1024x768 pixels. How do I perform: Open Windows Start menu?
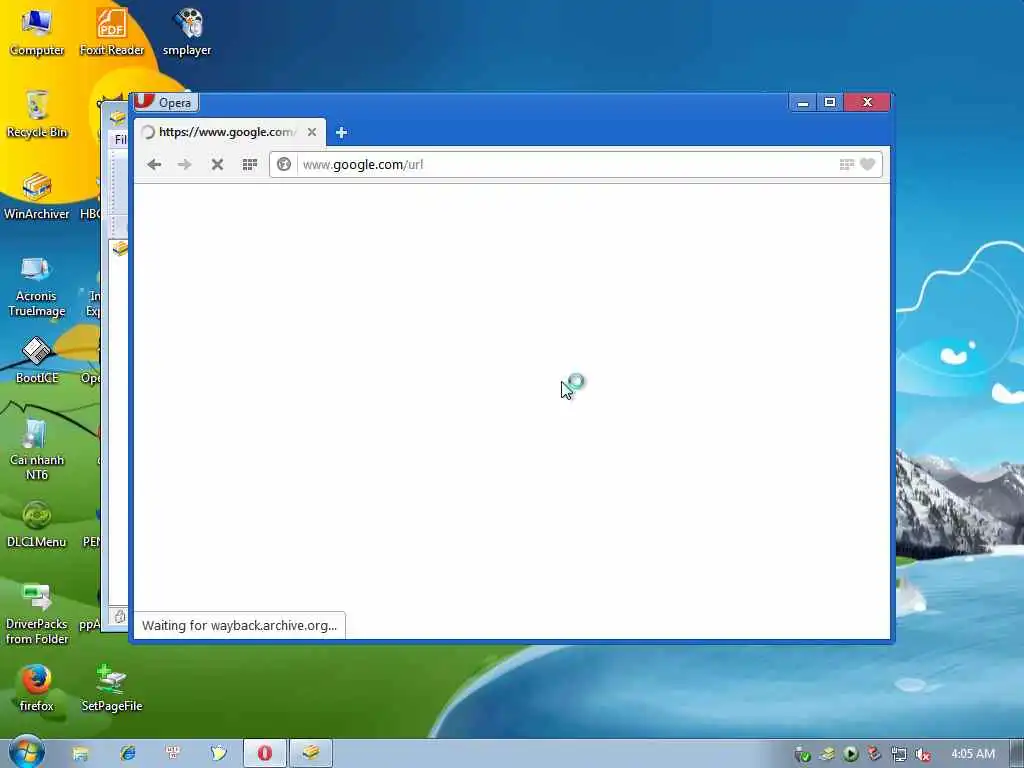point(26,753)
